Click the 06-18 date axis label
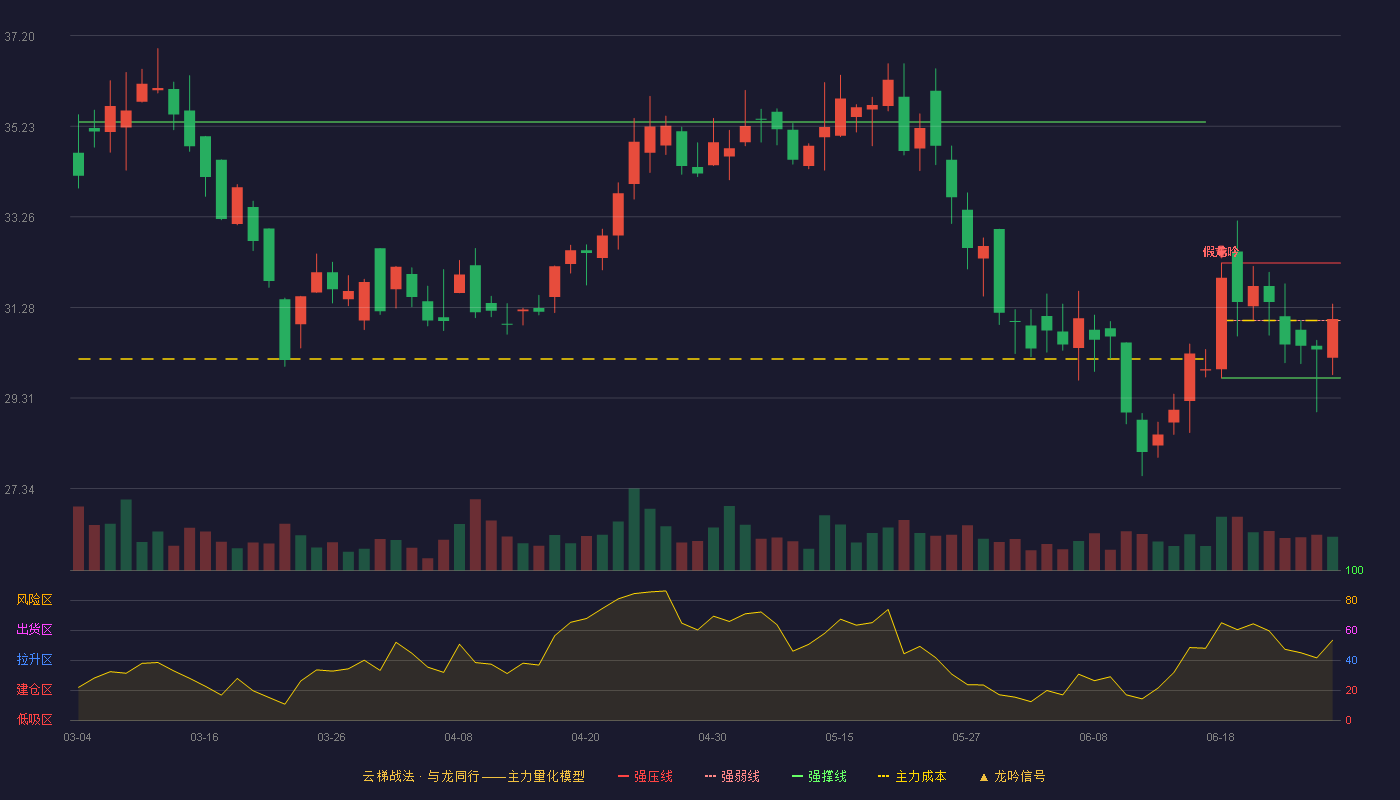The width and height of the screenshot is (1400, 800). pos(1220,737)
